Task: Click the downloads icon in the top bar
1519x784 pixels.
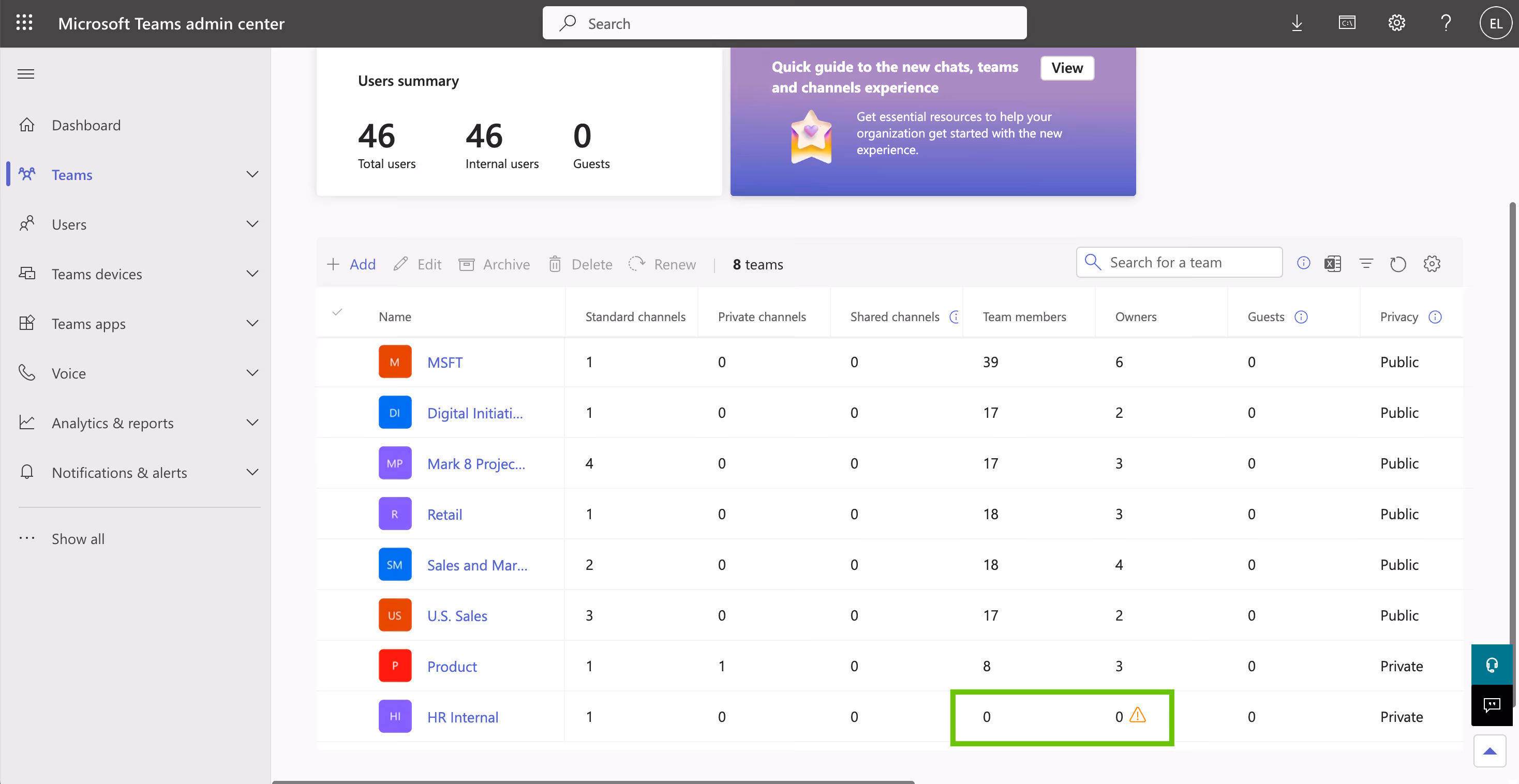Action: [x=1297, y=23]
